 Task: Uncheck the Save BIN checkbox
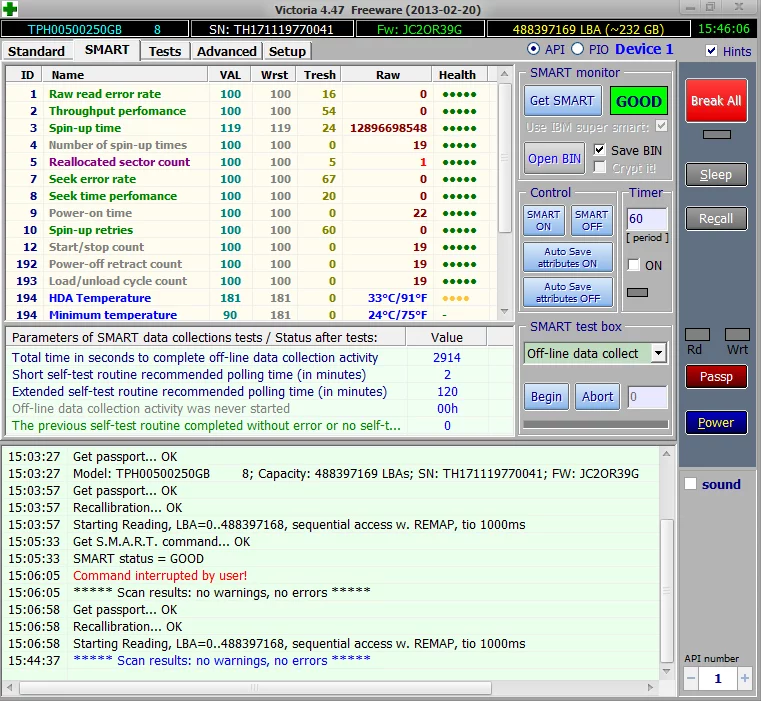pos(599,150)
